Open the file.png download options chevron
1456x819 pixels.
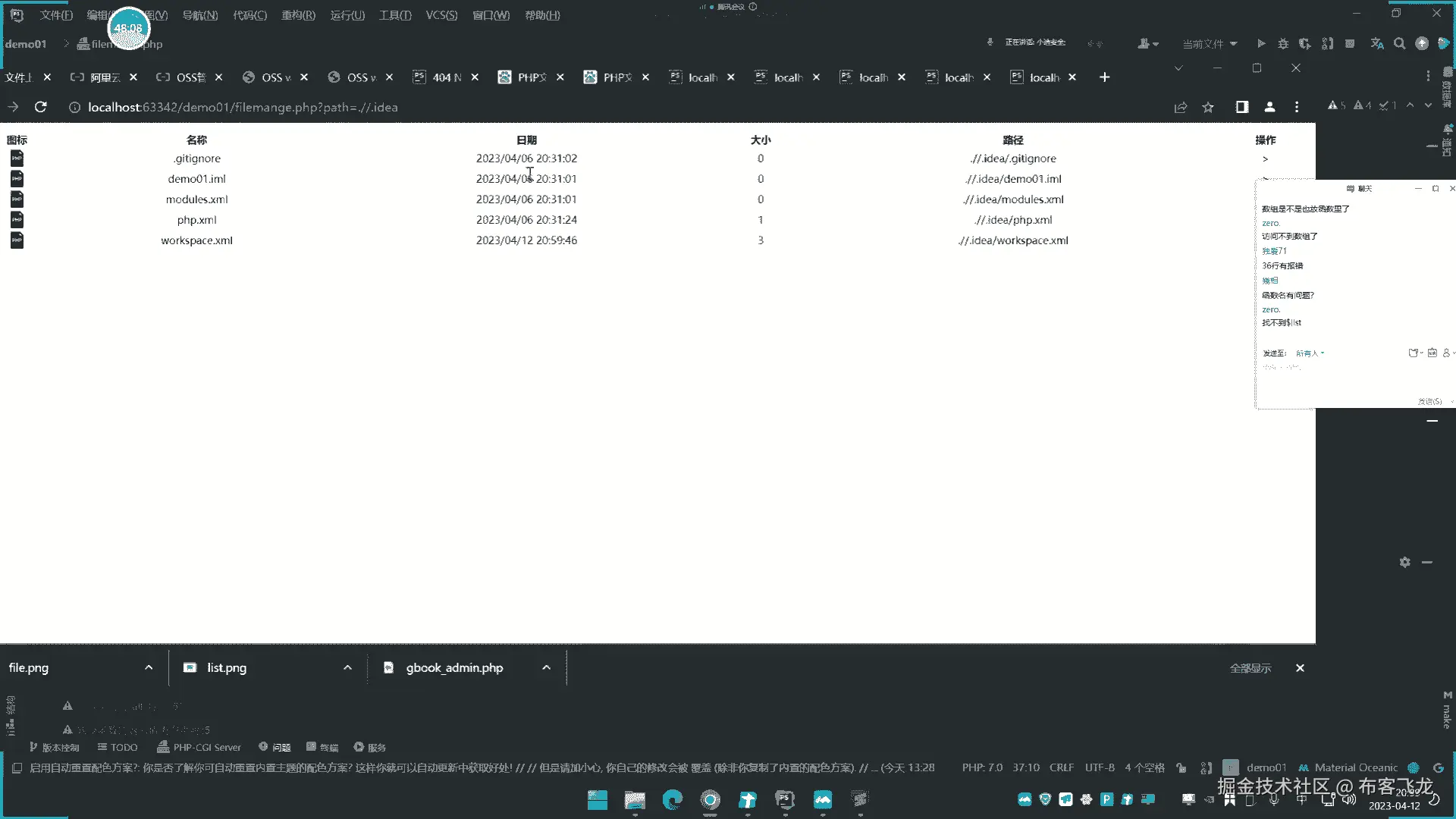[149, 667]
